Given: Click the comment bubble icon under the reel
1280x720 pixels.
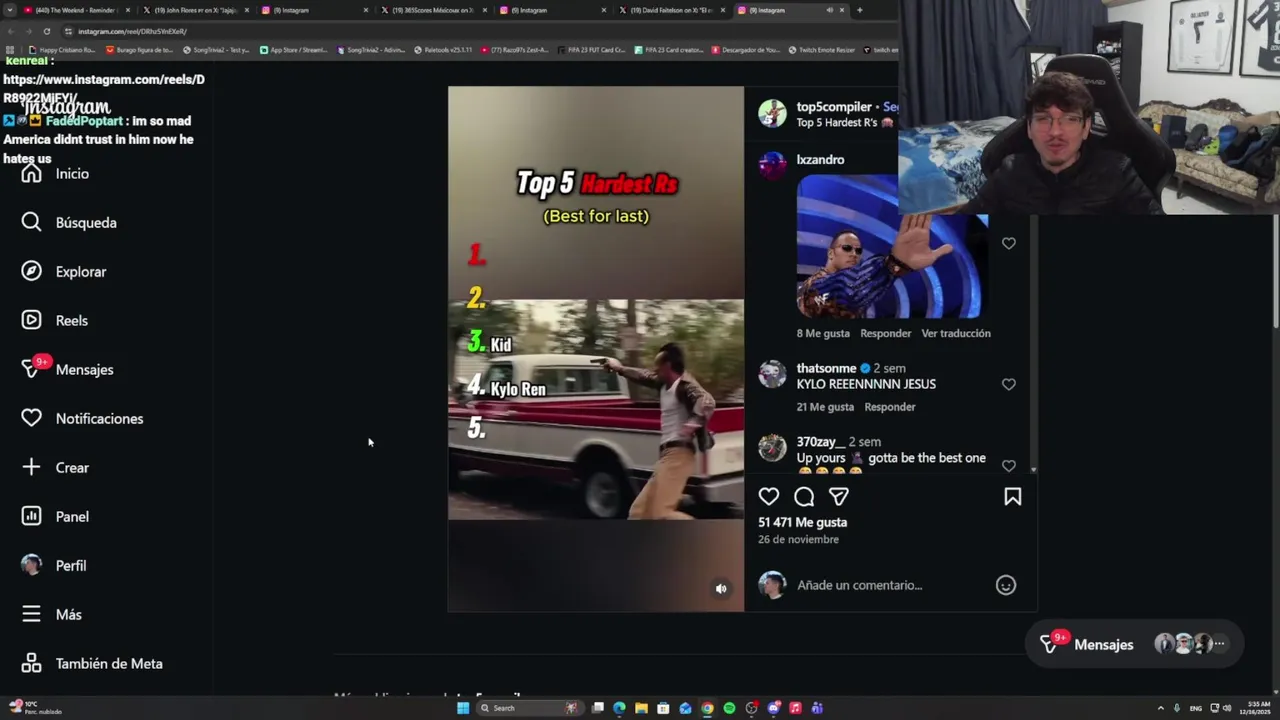Looking at the screenshot, I should pos(804,497).
